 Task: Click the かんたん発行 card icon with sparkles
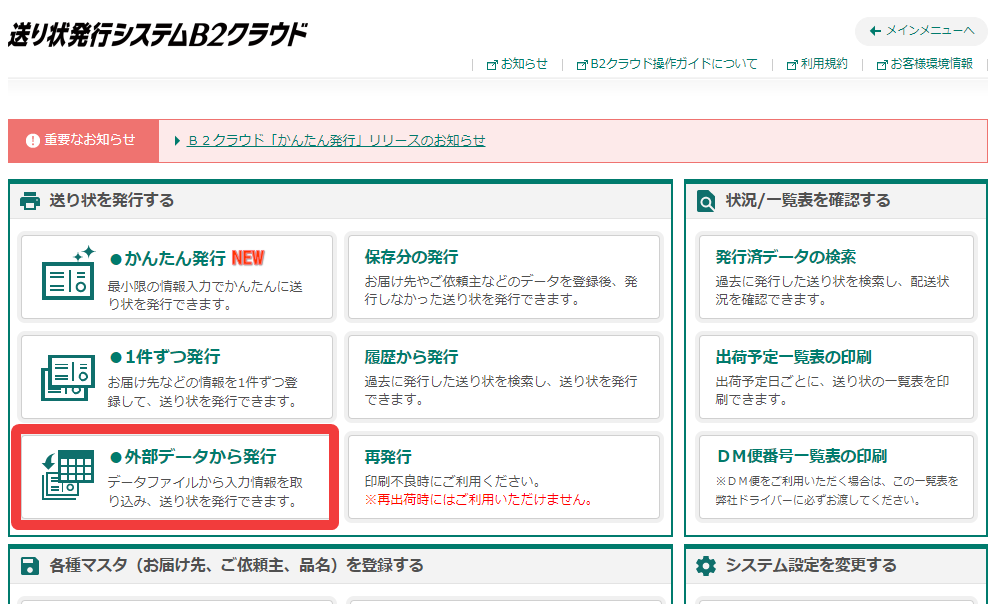point(69,273)
